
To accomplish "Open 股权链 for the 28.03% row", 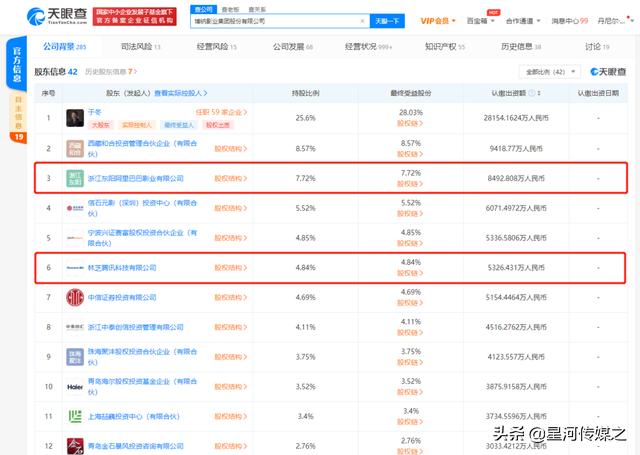I will (x=410, y=123).
